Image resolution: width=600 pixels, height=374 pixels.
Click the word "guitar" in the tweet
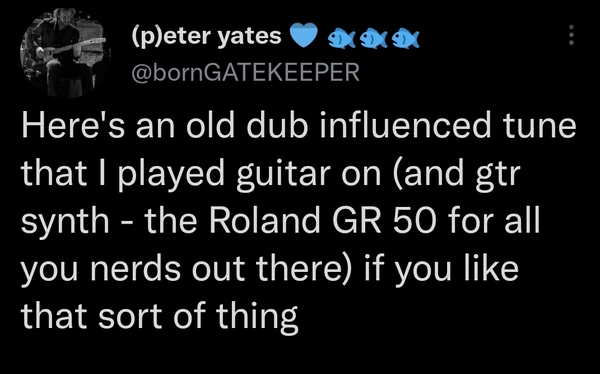pyautogui.click(x=283, y=175)
